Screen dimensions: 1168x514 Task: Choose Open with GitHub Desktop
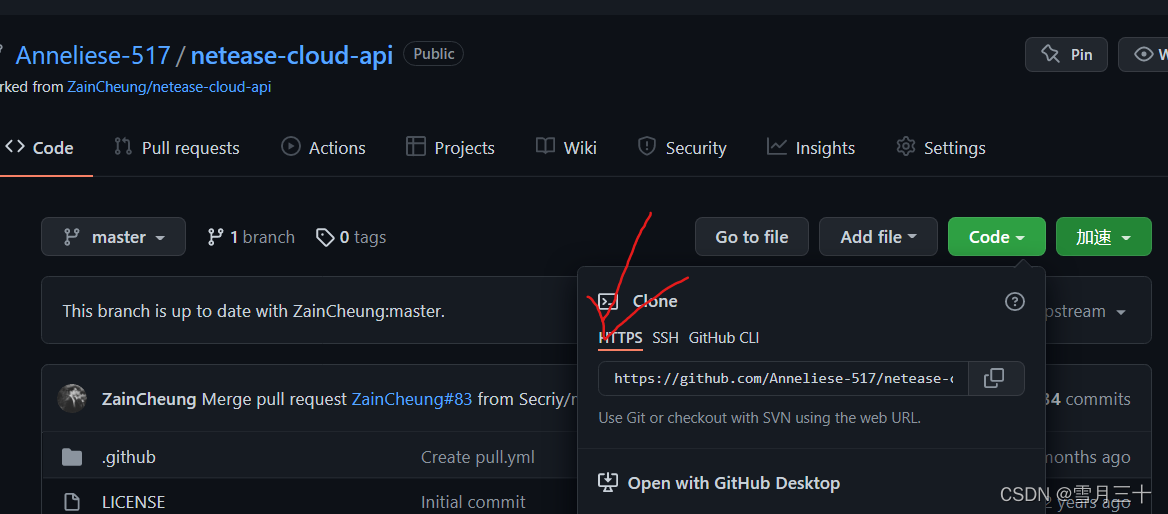[720, 483]
